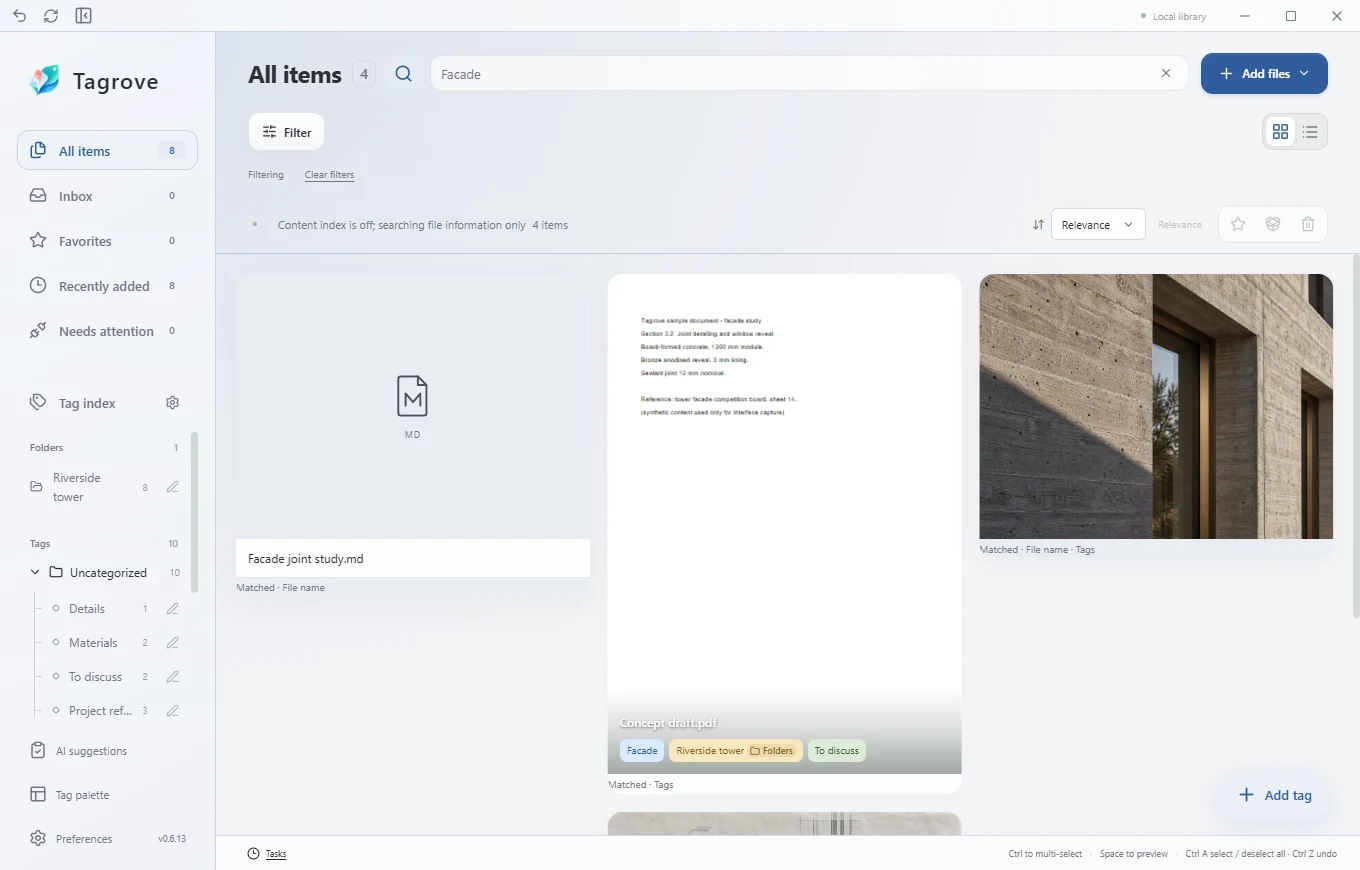This screenshot has width=1360, height=870.
Task: Open the Tag index
Action: [x=87, y=403]
